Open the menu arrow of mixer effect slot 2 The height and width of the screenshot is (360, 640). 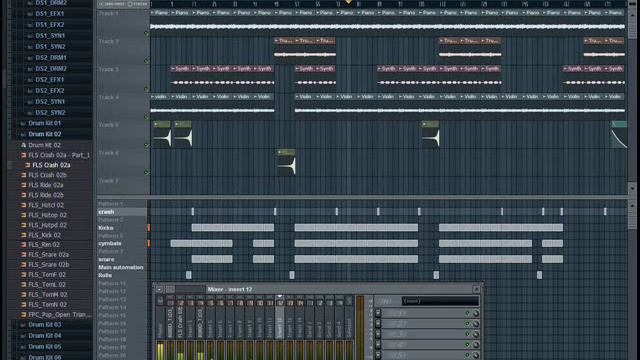click(378, 324)
